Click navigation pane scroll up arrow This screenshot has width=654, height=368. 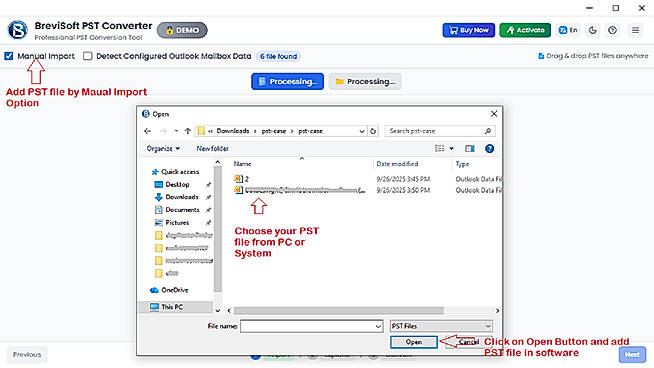click(x=217, y=162)
